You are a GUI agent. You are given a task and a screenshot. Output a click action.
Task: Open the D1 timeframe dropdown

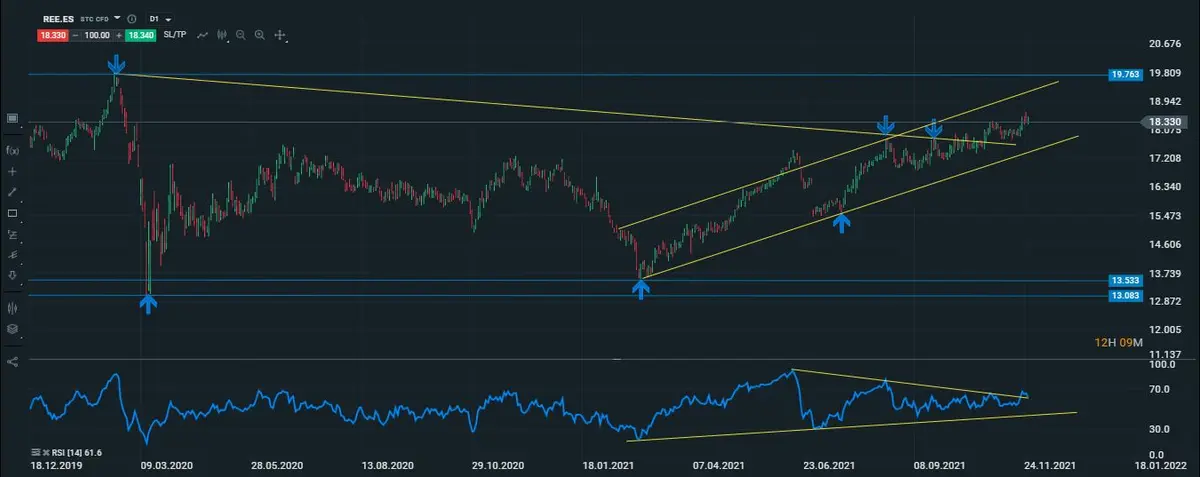coord(160,19)
